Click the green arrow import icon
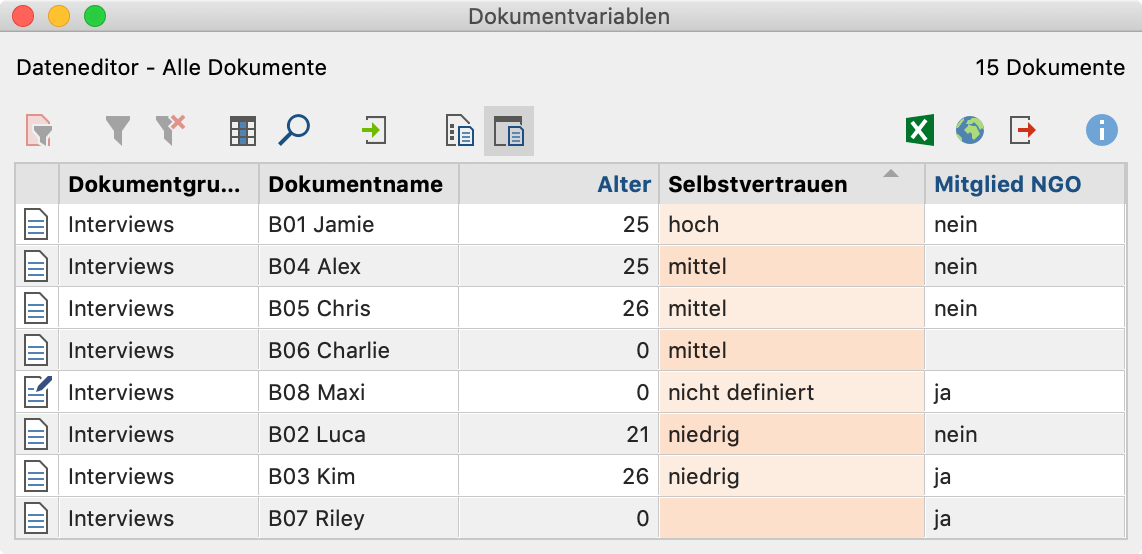Image resolution: width=1142 pixels, height=554 pixels. pos(374,131)
